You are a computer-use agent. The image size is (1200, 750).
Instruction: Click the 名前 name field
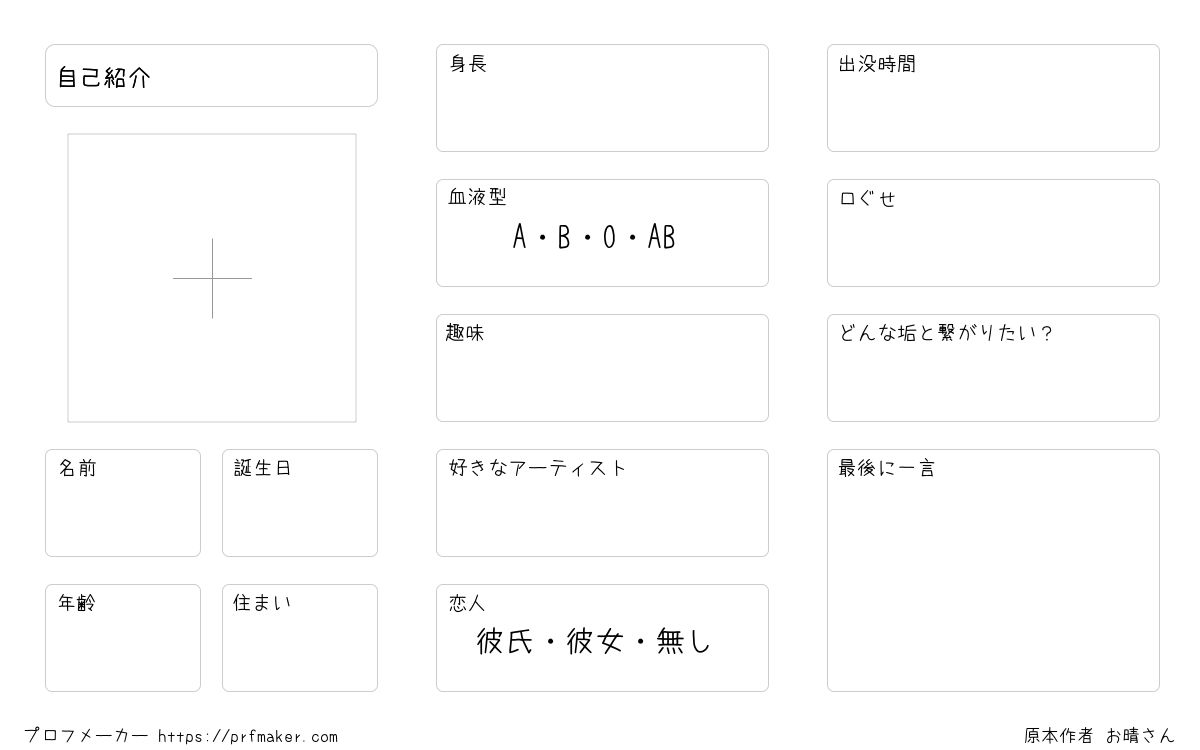click(123, 503)
